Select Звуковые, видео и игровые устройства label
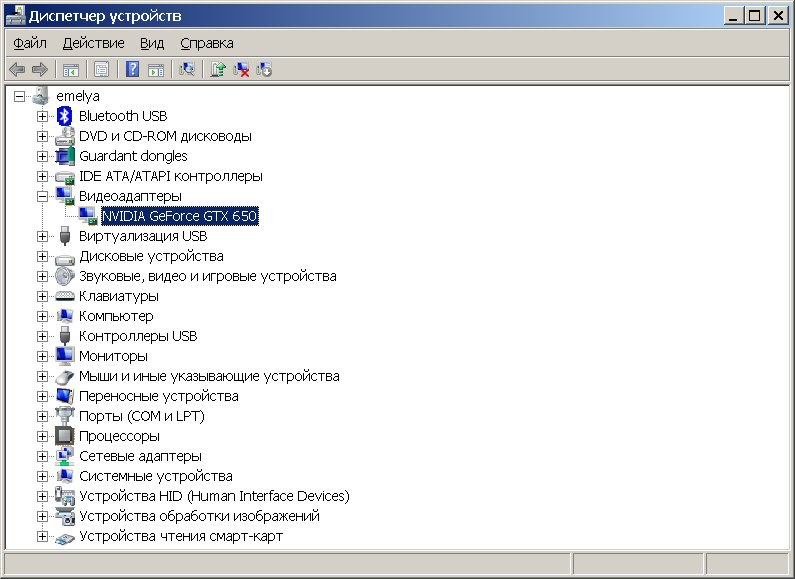The width and height of the screenshot is (795, 579). (207, 276)
